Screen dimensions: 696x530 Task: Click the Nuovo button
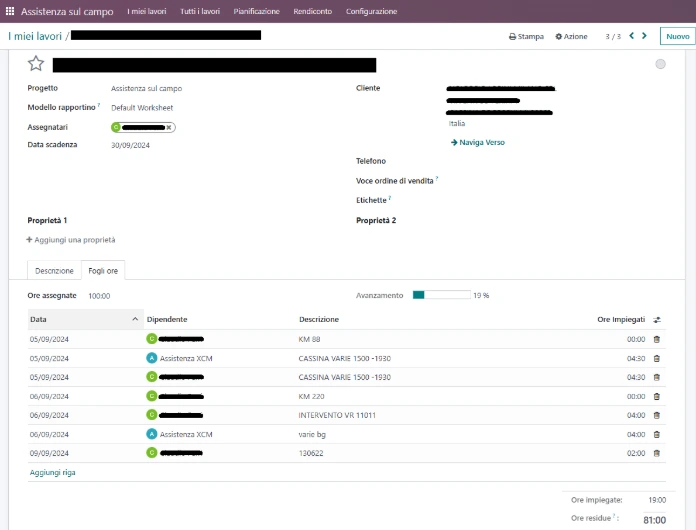(678, 36)
